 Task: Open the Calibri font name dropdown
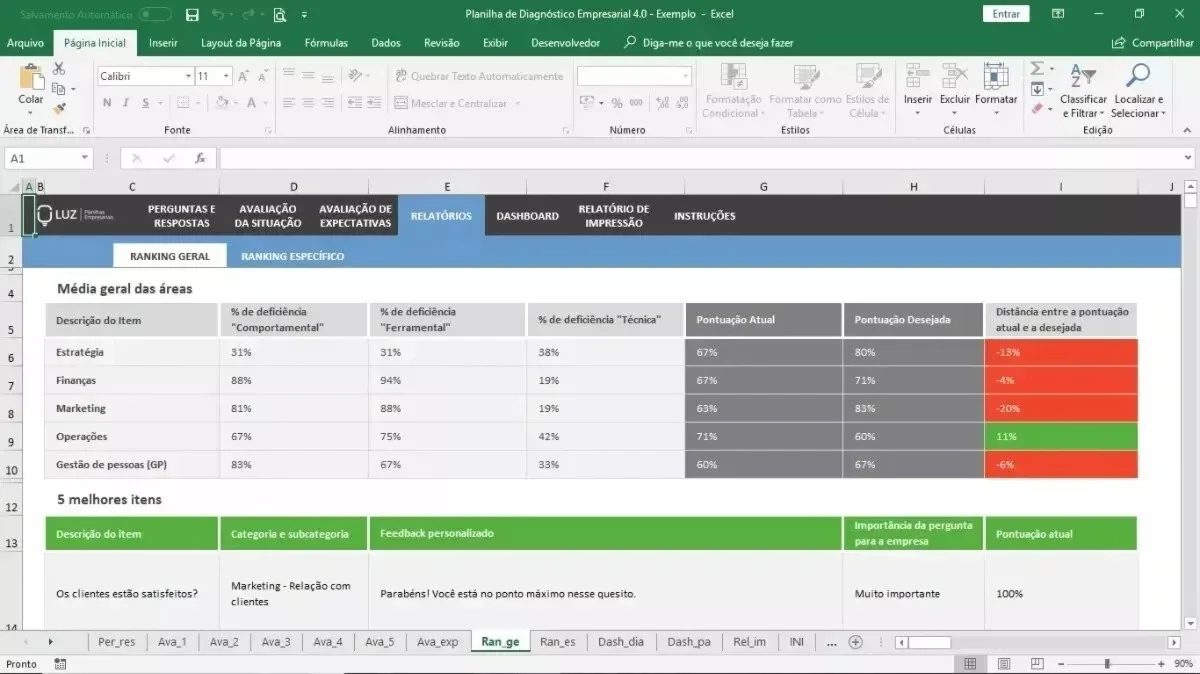coord(188,77)
